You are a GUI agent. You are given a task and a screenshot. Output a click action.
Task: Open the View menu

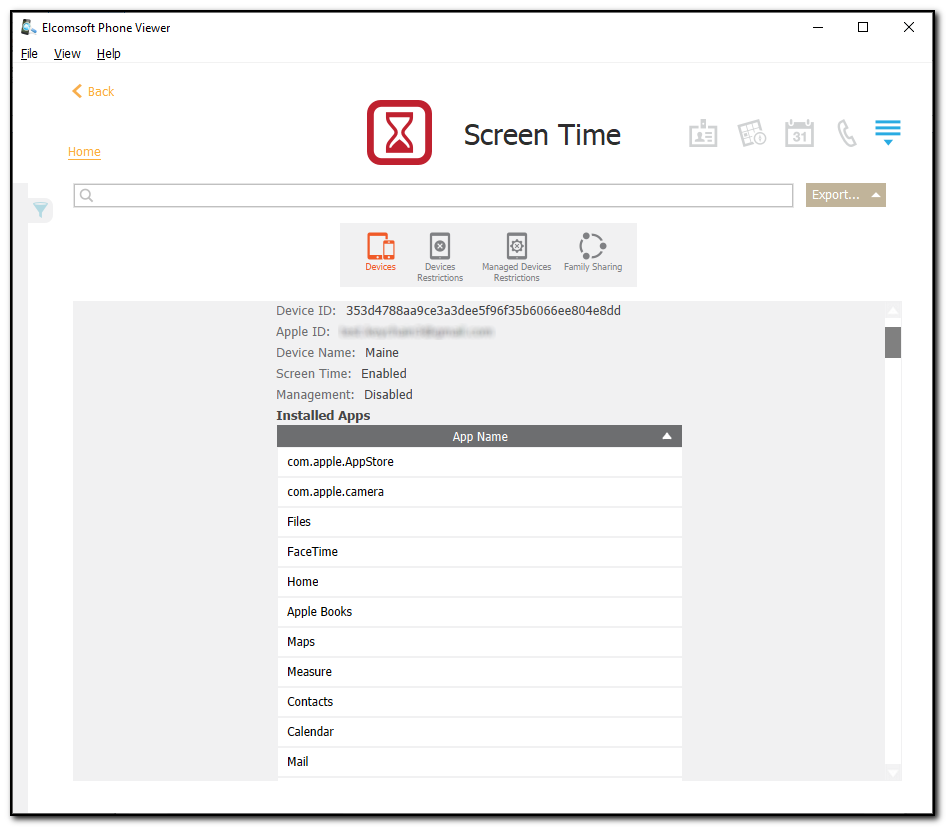pyautogui.click(x=66, y=53)
